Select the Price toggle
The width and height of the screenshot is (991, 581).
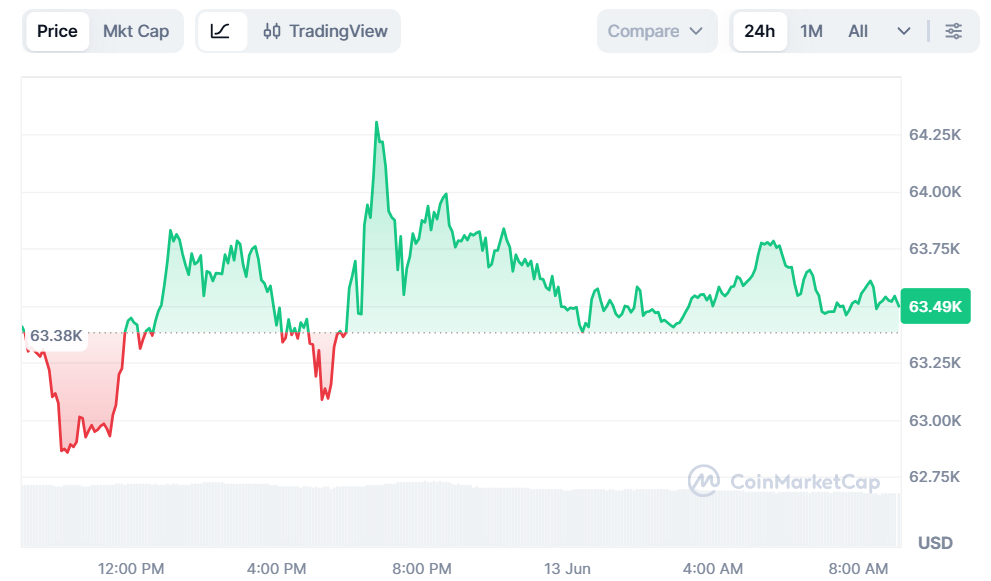(58, 31)
